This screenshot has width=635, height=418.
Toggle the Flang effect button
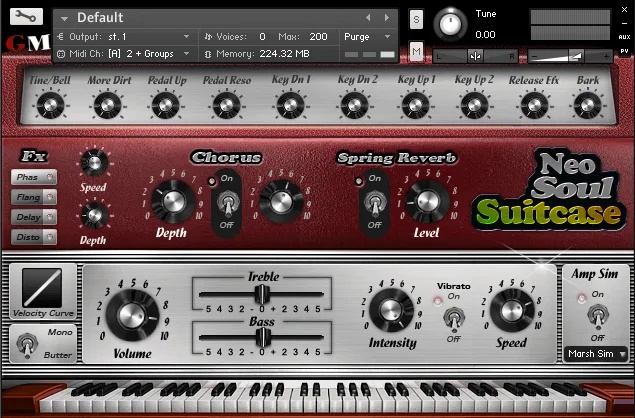point(34,197)
